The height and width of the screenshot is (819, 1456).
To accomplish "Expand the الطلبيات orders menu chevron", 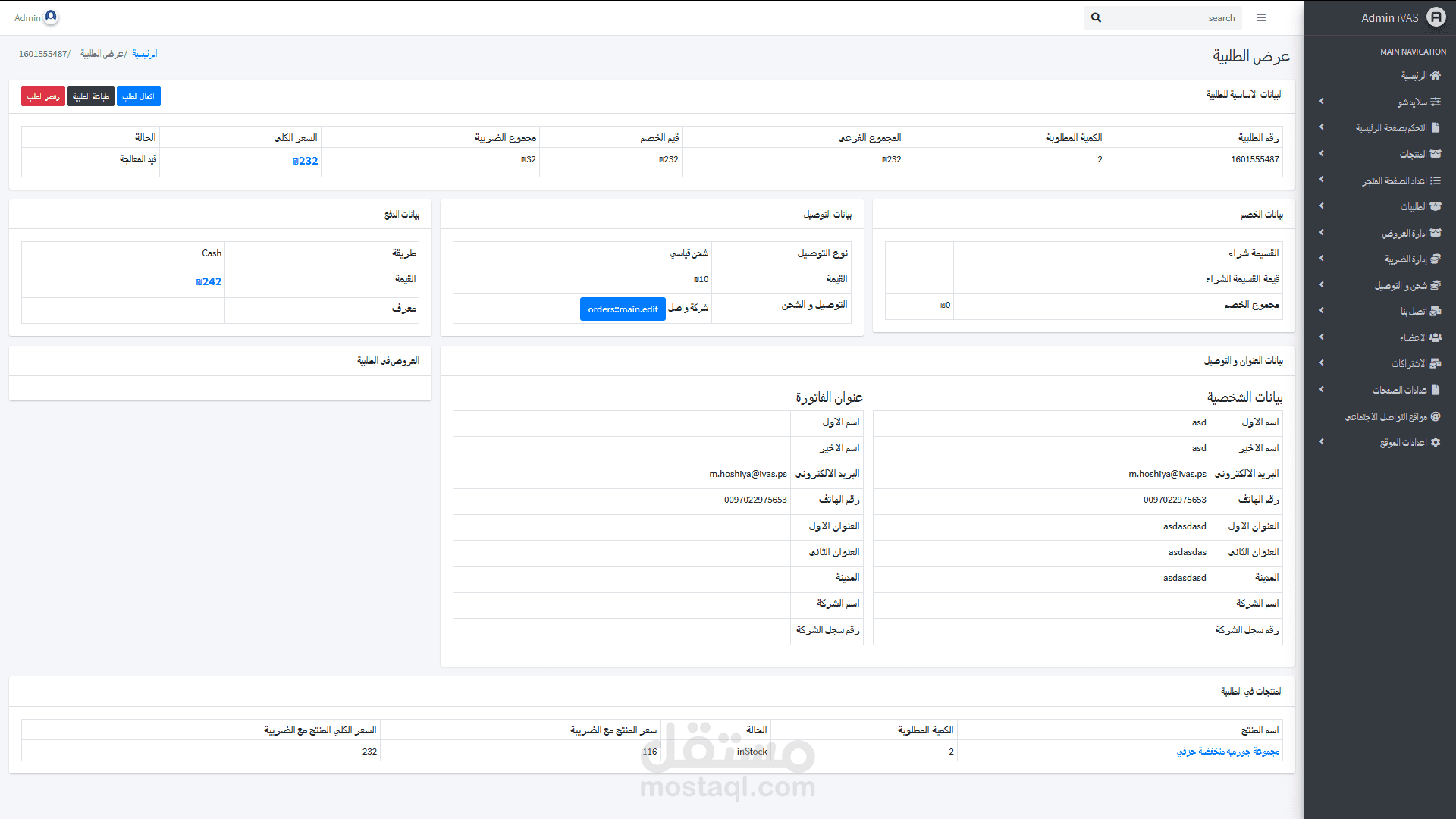I will point(1321,206).
